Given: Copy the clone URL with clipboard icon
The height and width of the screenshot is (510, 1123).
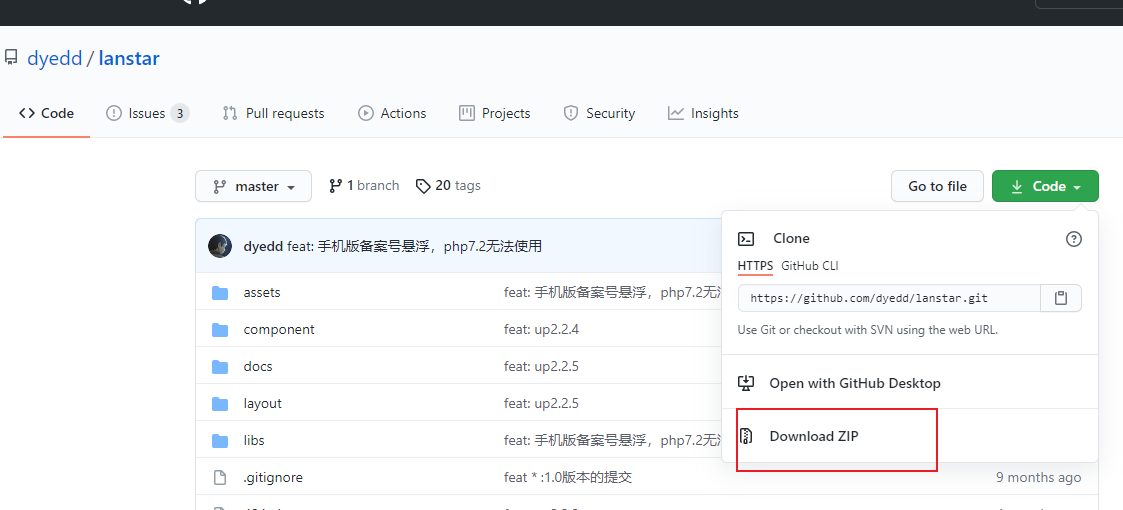Looking at the screenshot, I should click(1061, 298).
